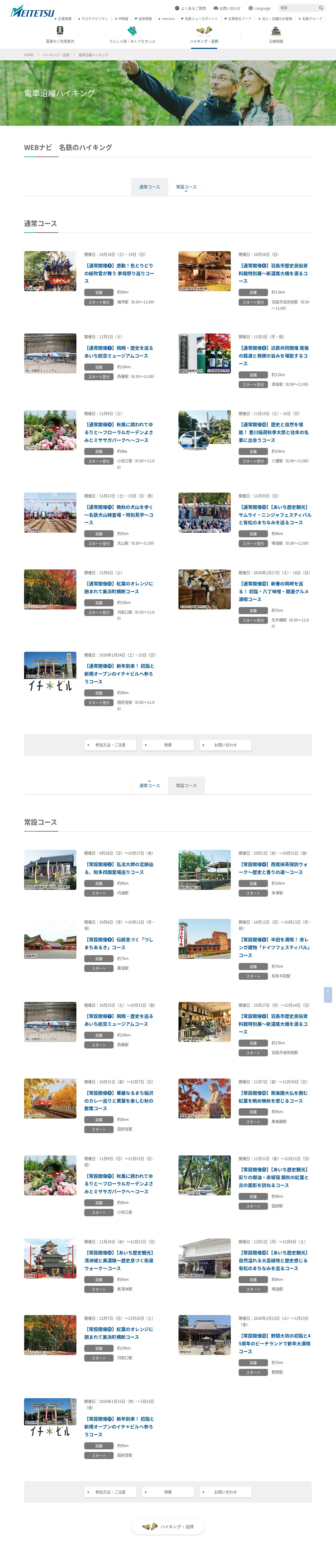Click HOME in the breadcrumb
The height and width of the screenshot is (1568, 336).
point(29,55)
